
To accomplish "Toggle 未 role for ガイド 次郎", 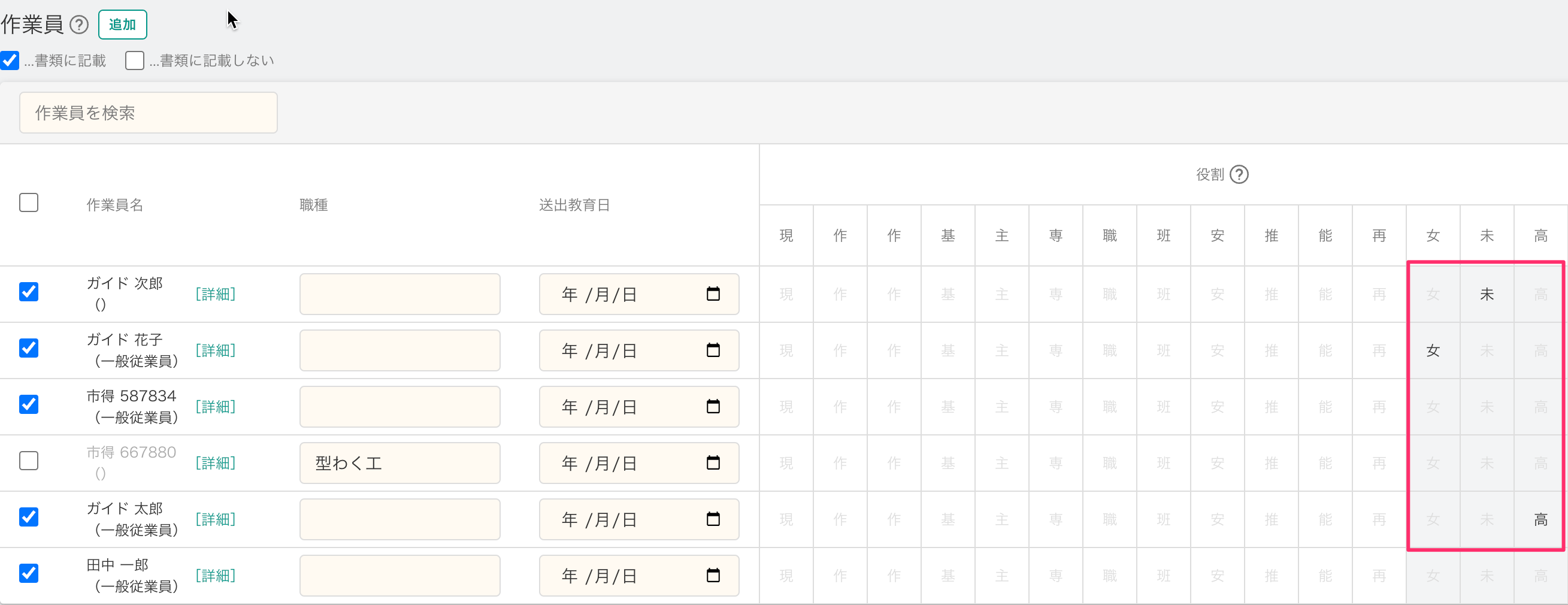I will (x=1487, y=295).
